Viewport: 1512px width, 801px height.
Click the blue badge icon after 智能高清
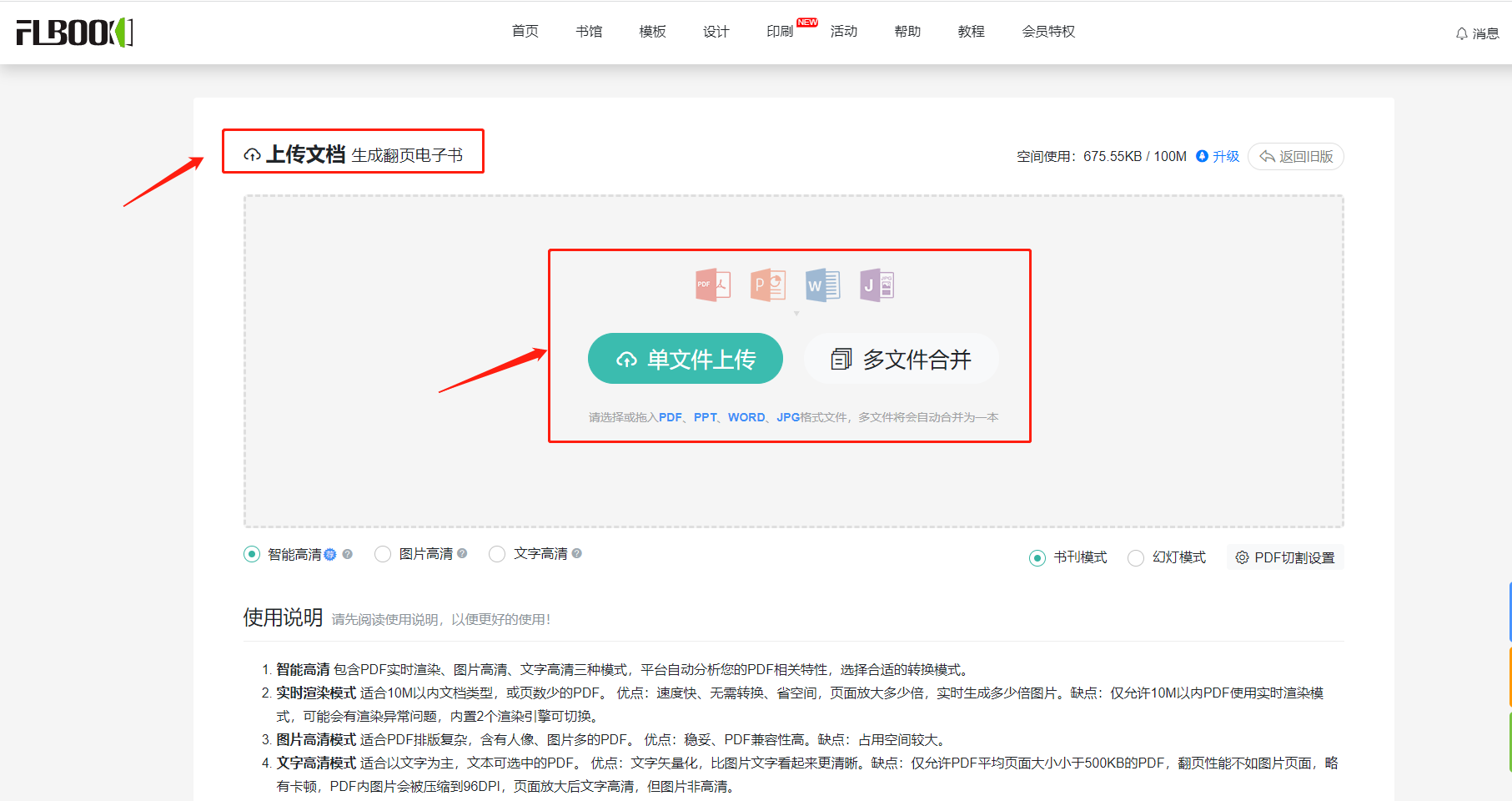click(x=330, y=554)
